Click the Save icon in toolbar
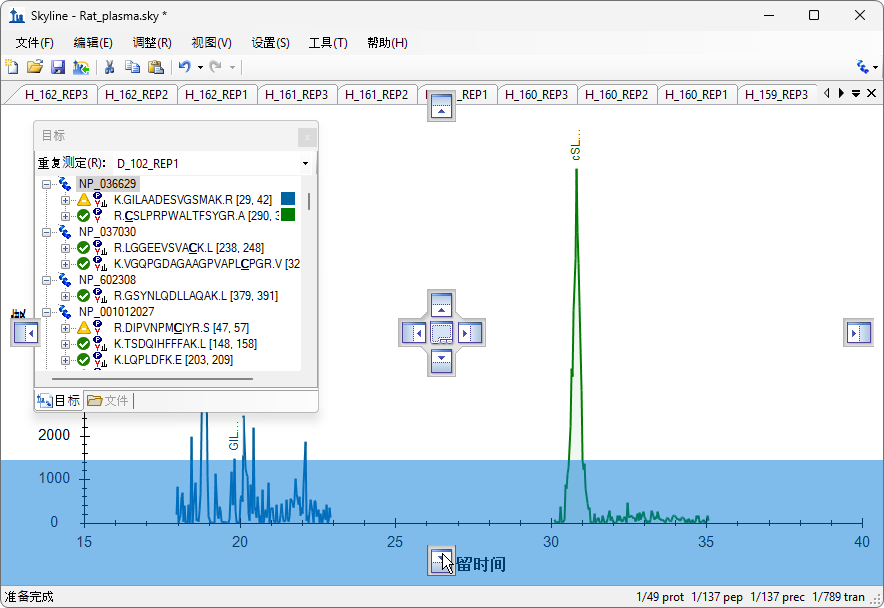The height and width of the screenshot is (608, 884). (58, 67)
